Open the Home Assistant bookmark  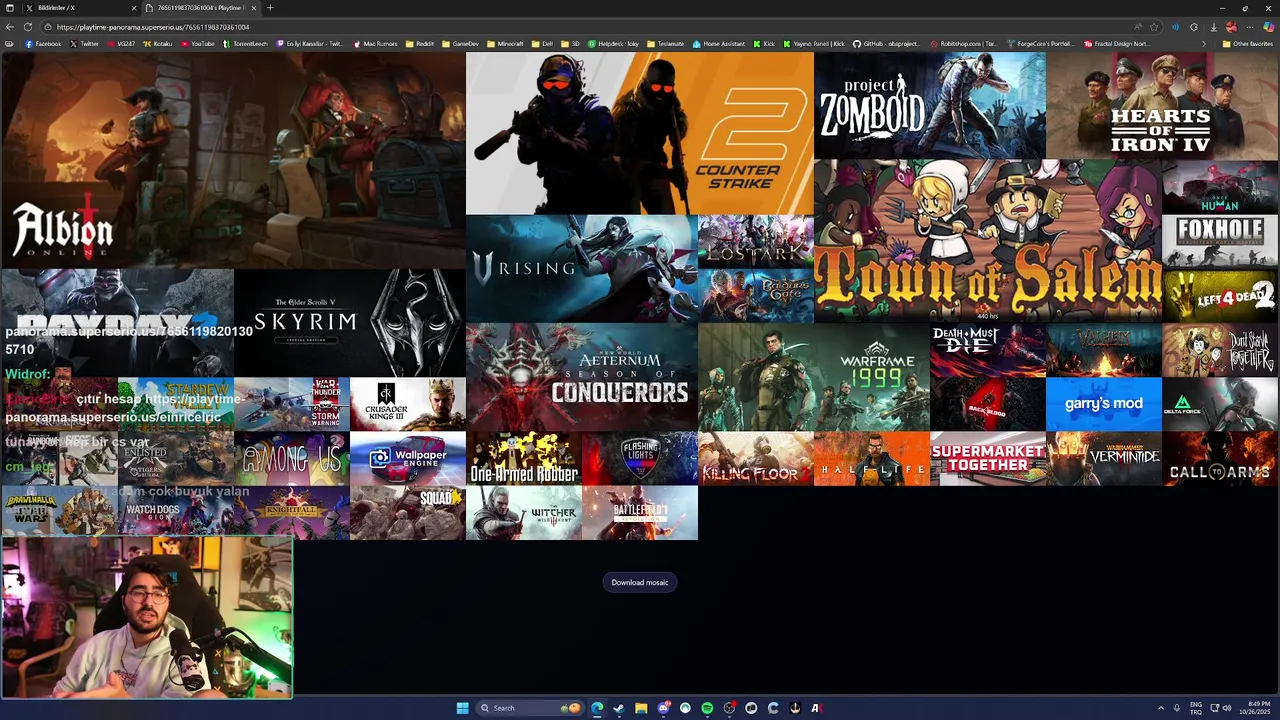(719, 44)
